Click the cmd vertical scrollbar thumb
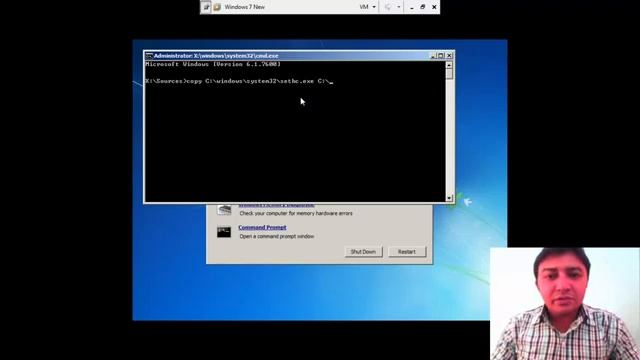Viewport: 640px width, 360px height. (x=449, y=74)
